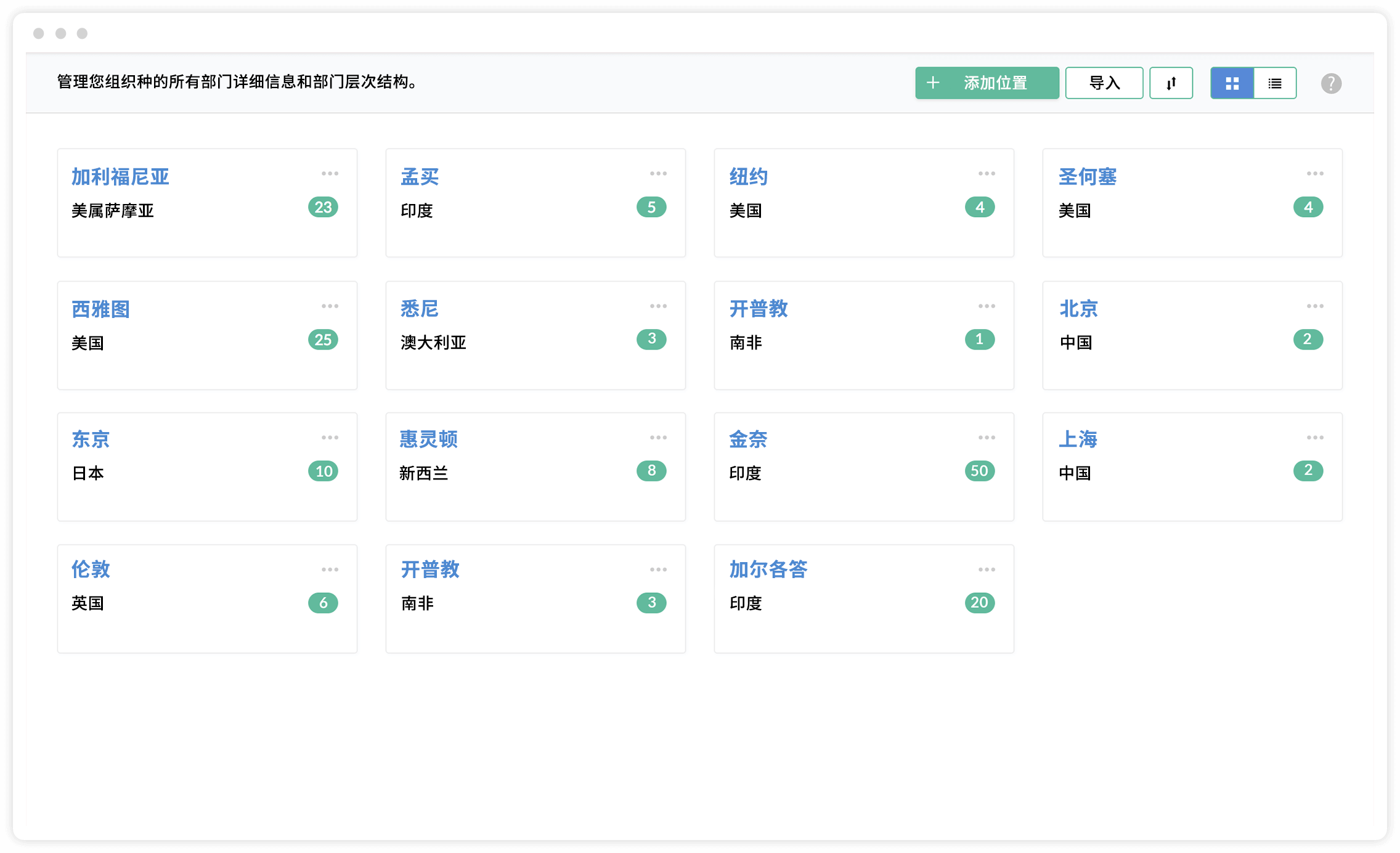The width and height of the screenshot is (1400, 853).
Task: Open more options for 纽约 card
Action: pos(987,174)
